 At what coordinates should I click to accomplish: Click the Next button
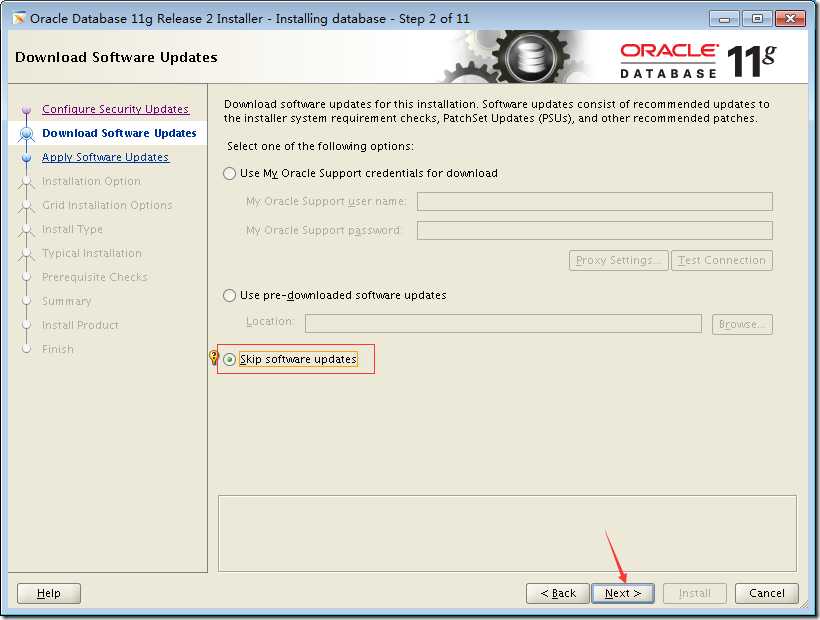click(622, 593)
